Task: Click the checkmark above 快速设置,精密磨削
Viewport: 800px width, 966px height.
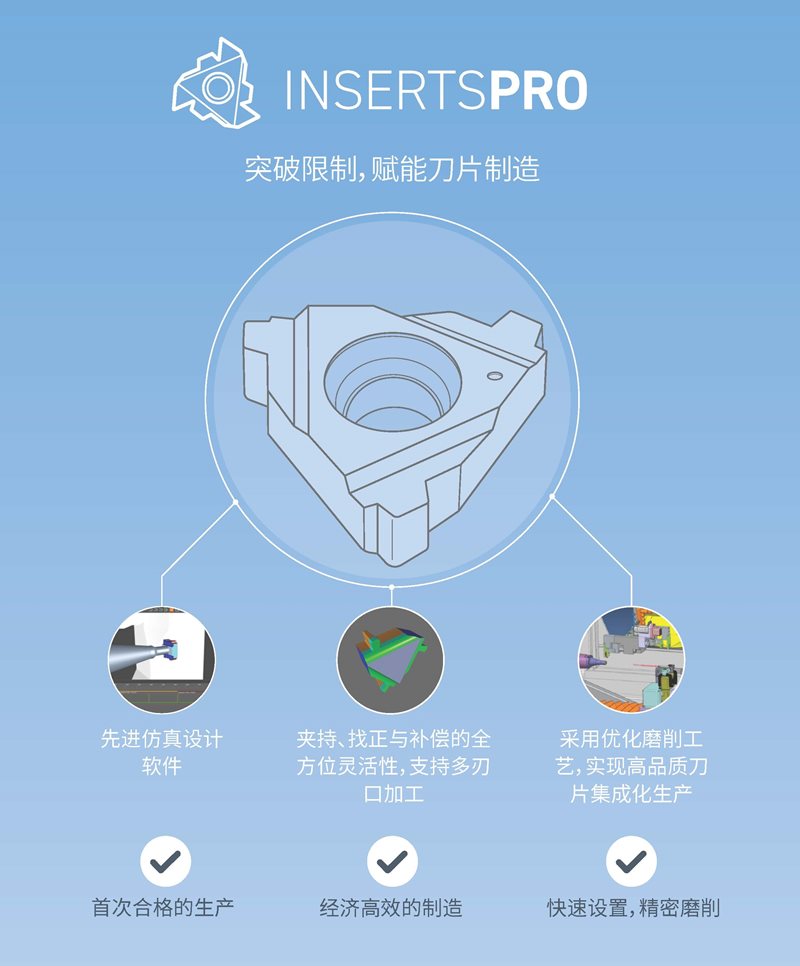Action: (x=631, y=861)
